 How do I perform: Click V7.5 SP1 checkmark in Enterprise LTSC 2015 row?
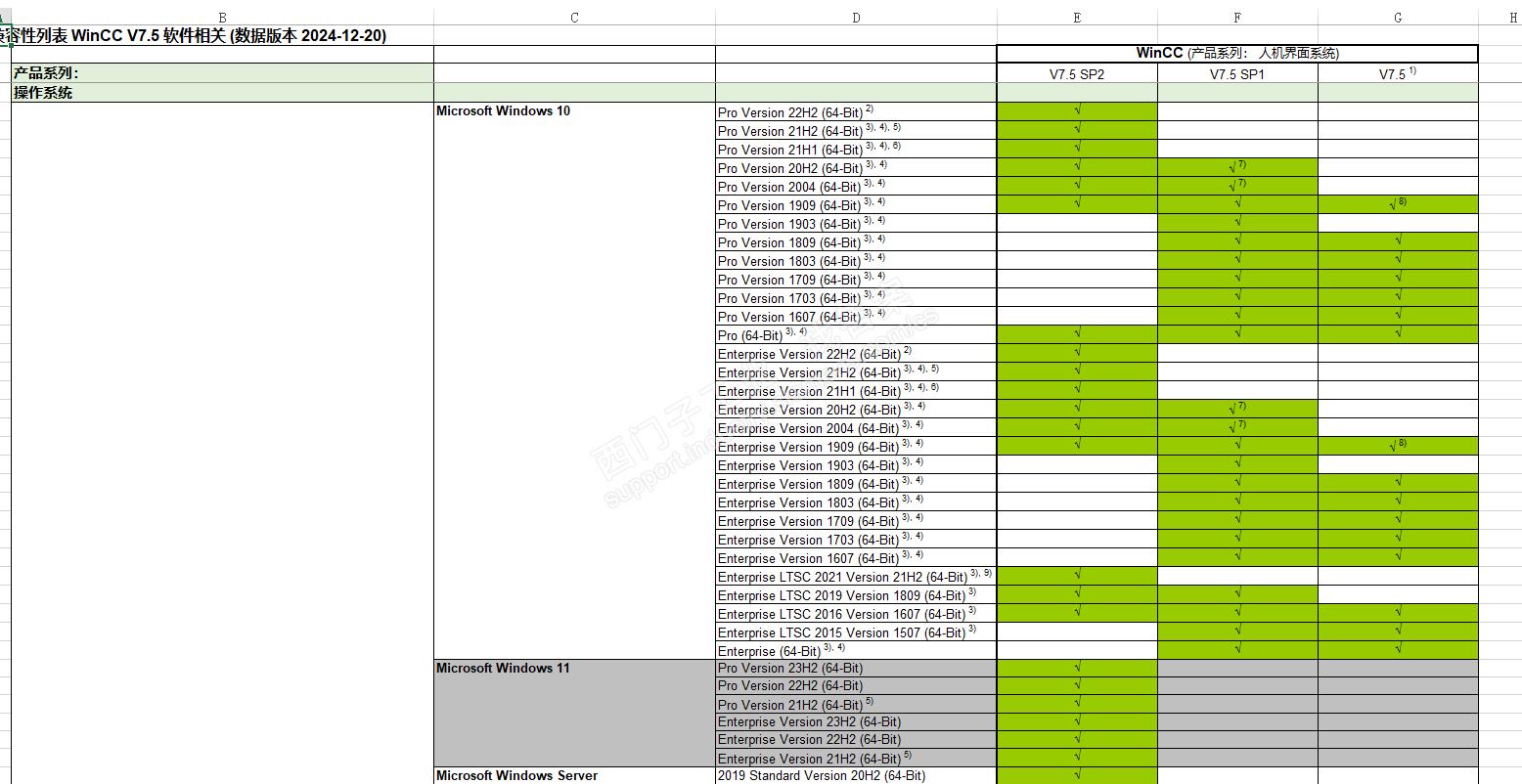[1237, 632]
